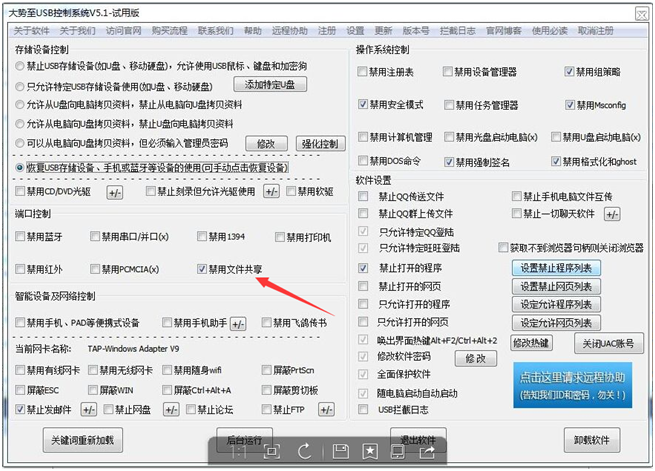Click the save floppy disk icon

(340, 451)
